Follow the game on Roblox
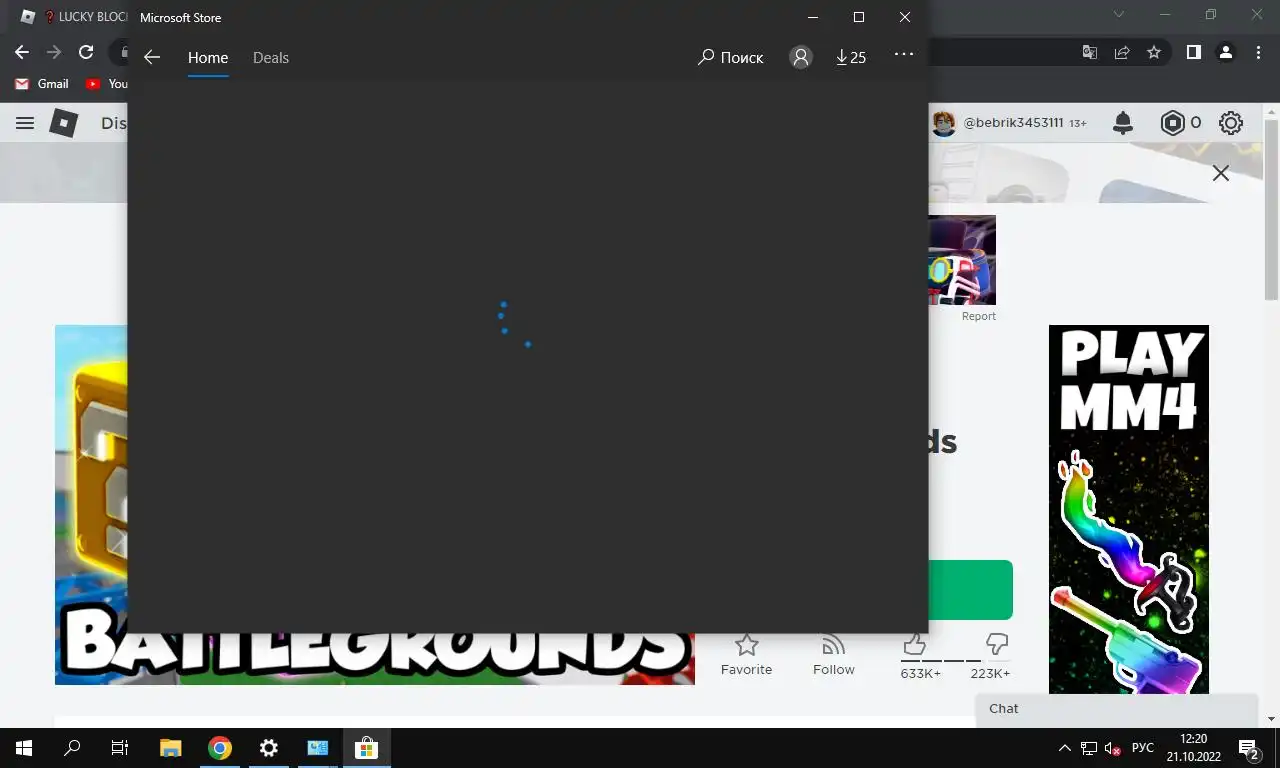 tap(834, 655)
